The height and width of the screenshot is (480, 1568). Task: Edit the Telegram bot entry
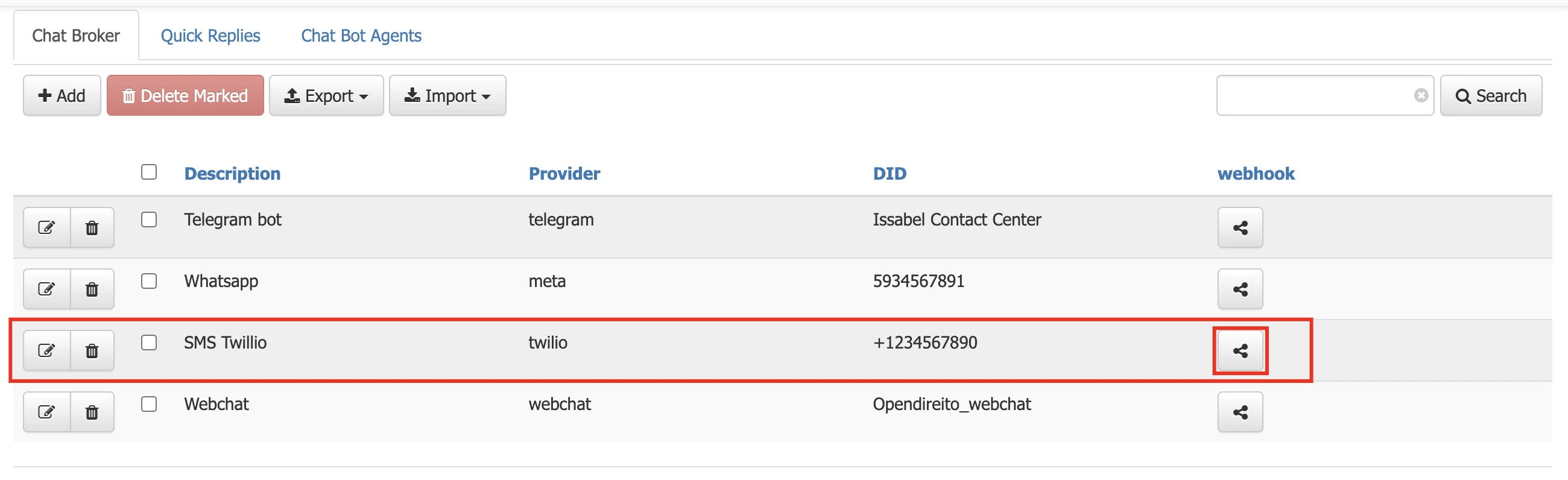pyautogui.click(x=46, y=227)
